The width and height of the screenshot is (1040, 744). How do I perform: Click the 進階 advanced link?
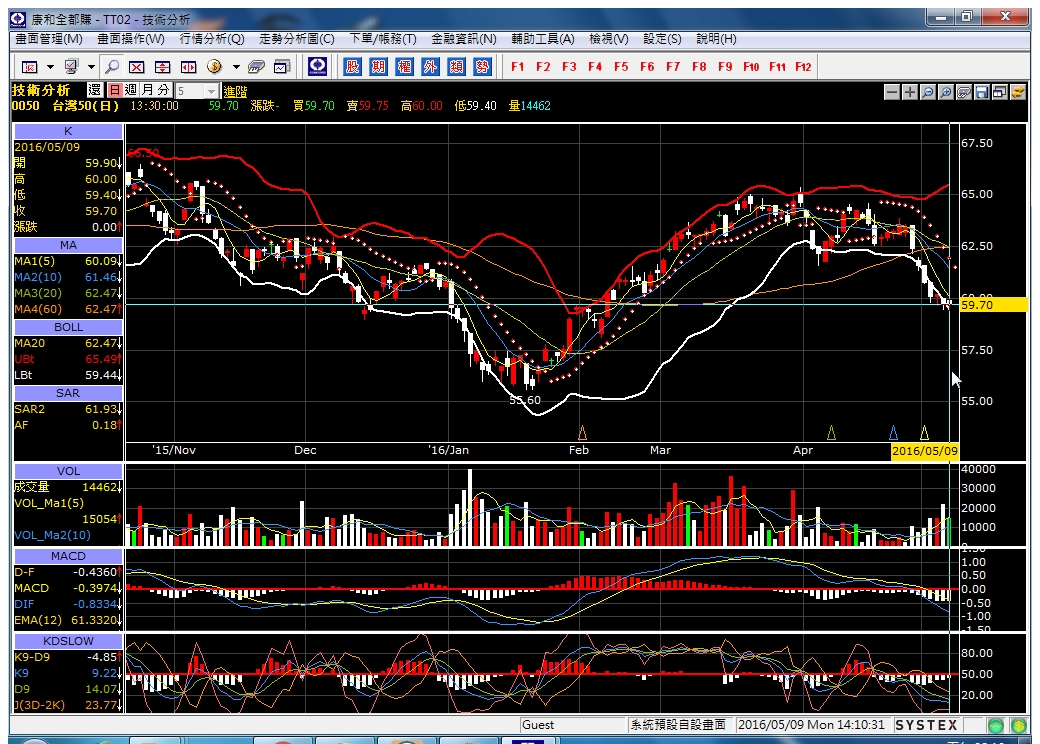click(235, 92)
